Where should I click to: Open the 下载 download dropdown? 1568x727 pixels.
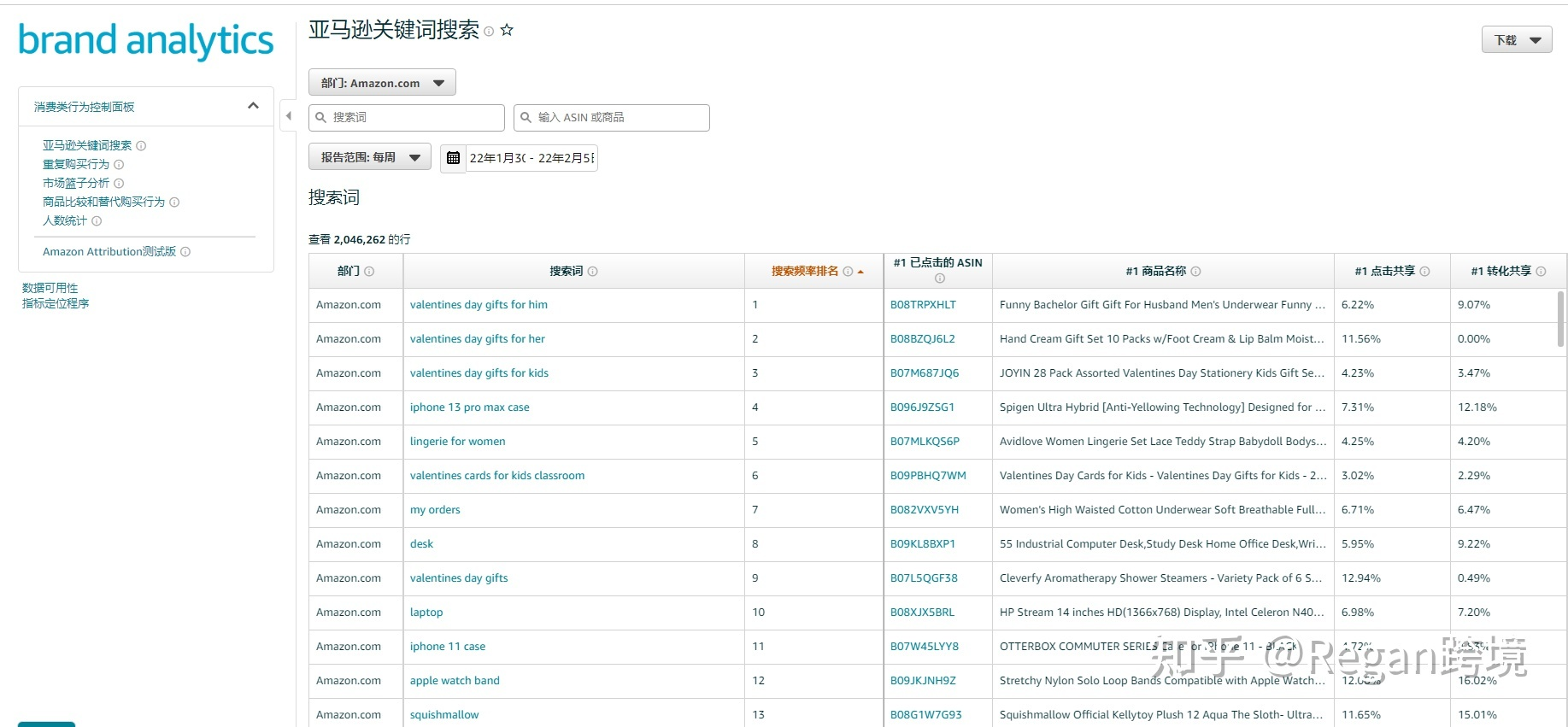click(x=1516, y=40)
